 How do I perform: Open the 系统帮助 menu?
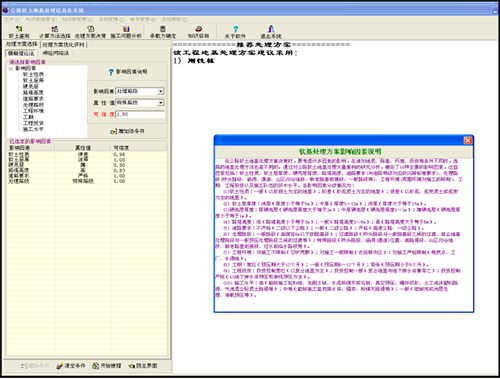[x=175, y=19]
